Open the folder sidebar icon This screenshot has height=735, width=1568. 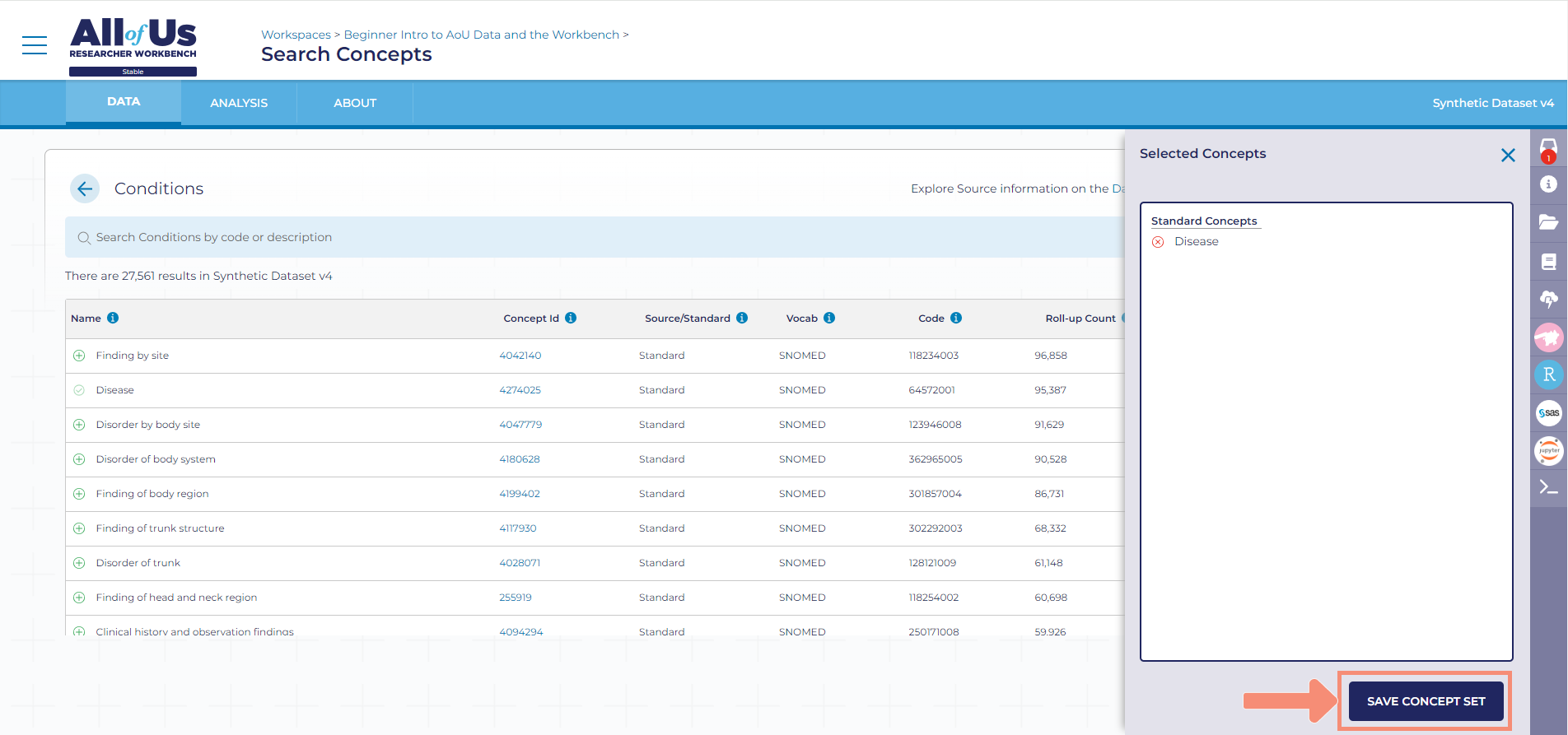click(x=1548, y=222)
